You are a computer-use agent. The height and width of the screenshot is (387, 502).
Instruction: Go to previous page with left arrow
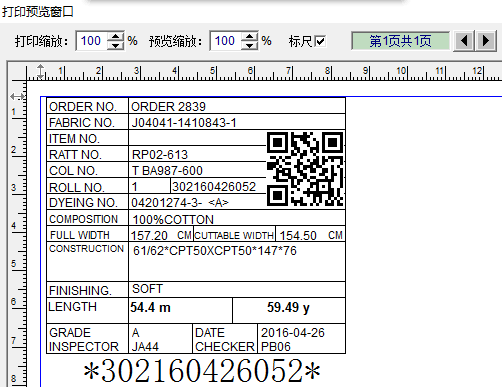[x=464, y=41]
